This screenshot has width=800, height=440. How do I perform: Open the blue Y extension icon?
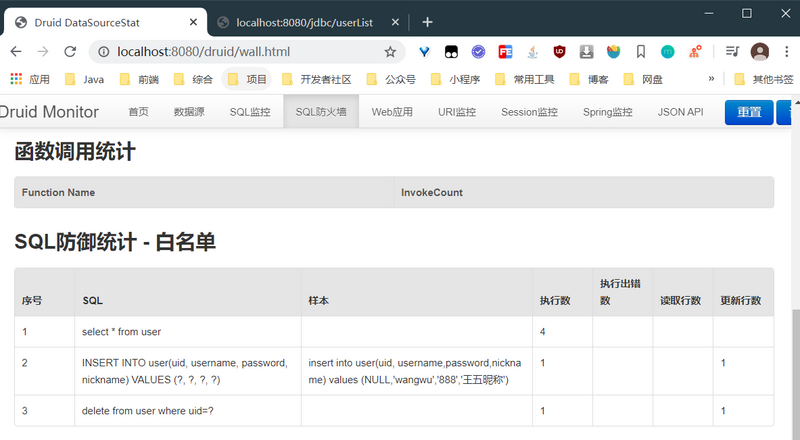coord(424,52)
